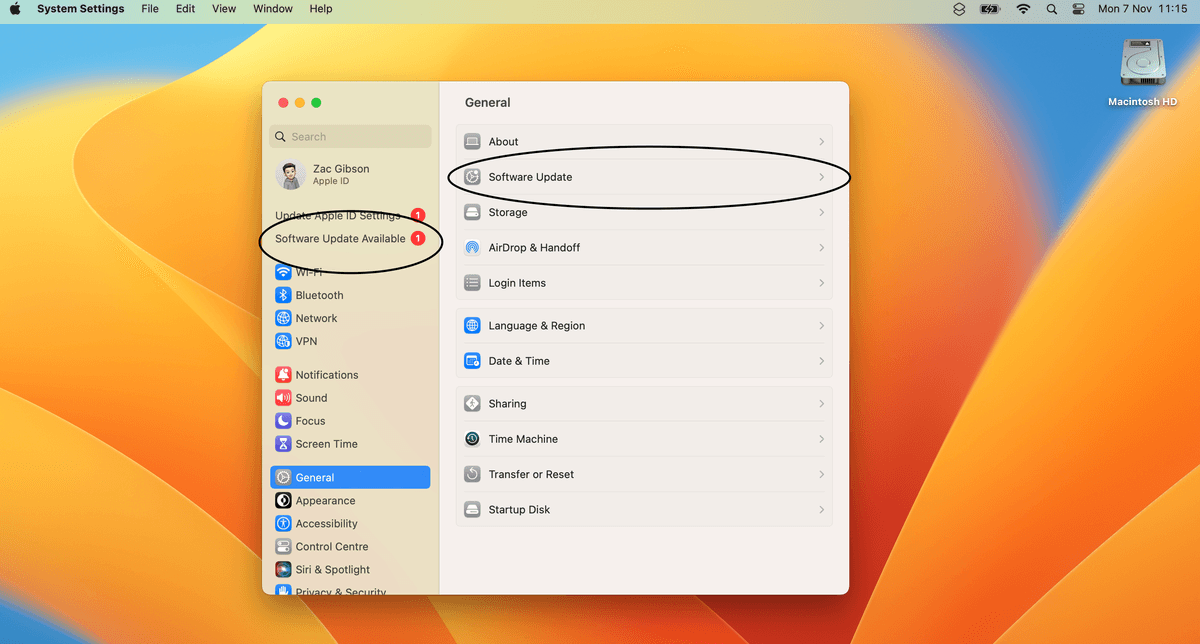Click the Apple ID label under name
The height and width of the screenshot is (644, 1200).
point(331,182)
